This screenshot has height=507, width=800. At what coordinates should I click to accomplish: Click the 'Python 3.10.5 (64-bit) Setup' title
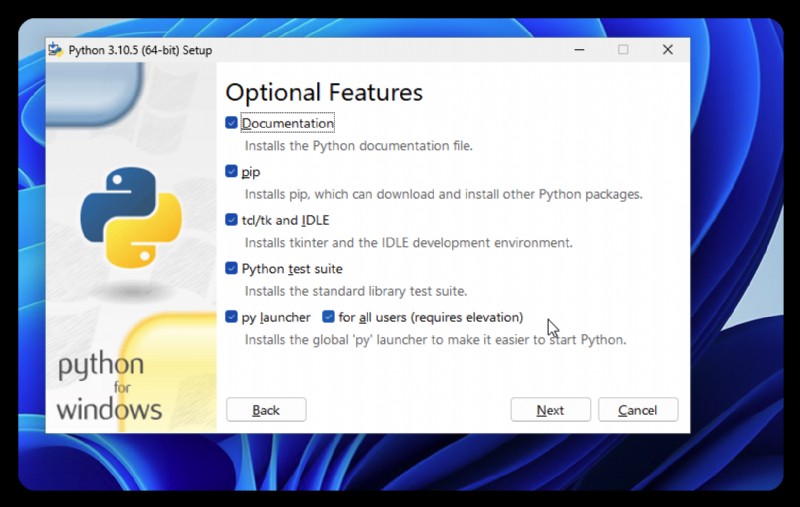[x=140, y=50]
